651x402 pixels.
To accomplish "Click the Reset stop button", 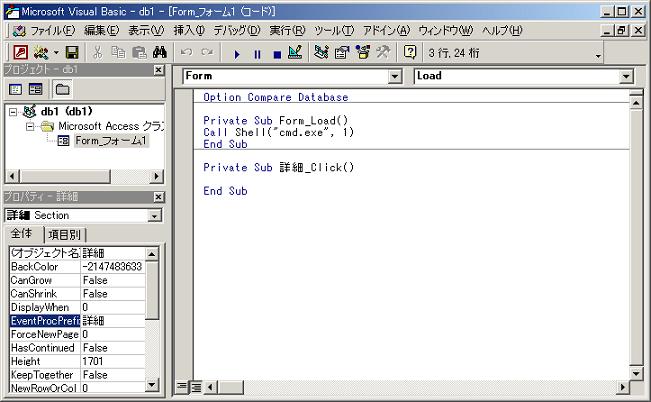I will coord(277,54).
